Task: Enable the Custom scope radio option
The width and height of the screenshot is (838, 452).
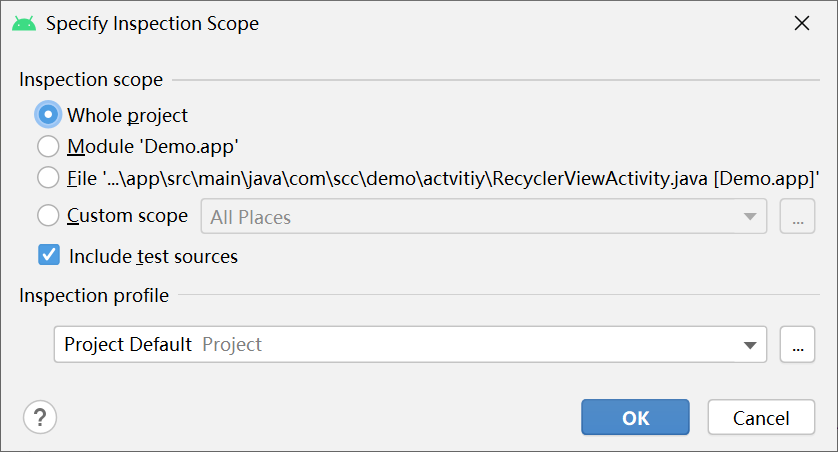Action: click(48, 215)
